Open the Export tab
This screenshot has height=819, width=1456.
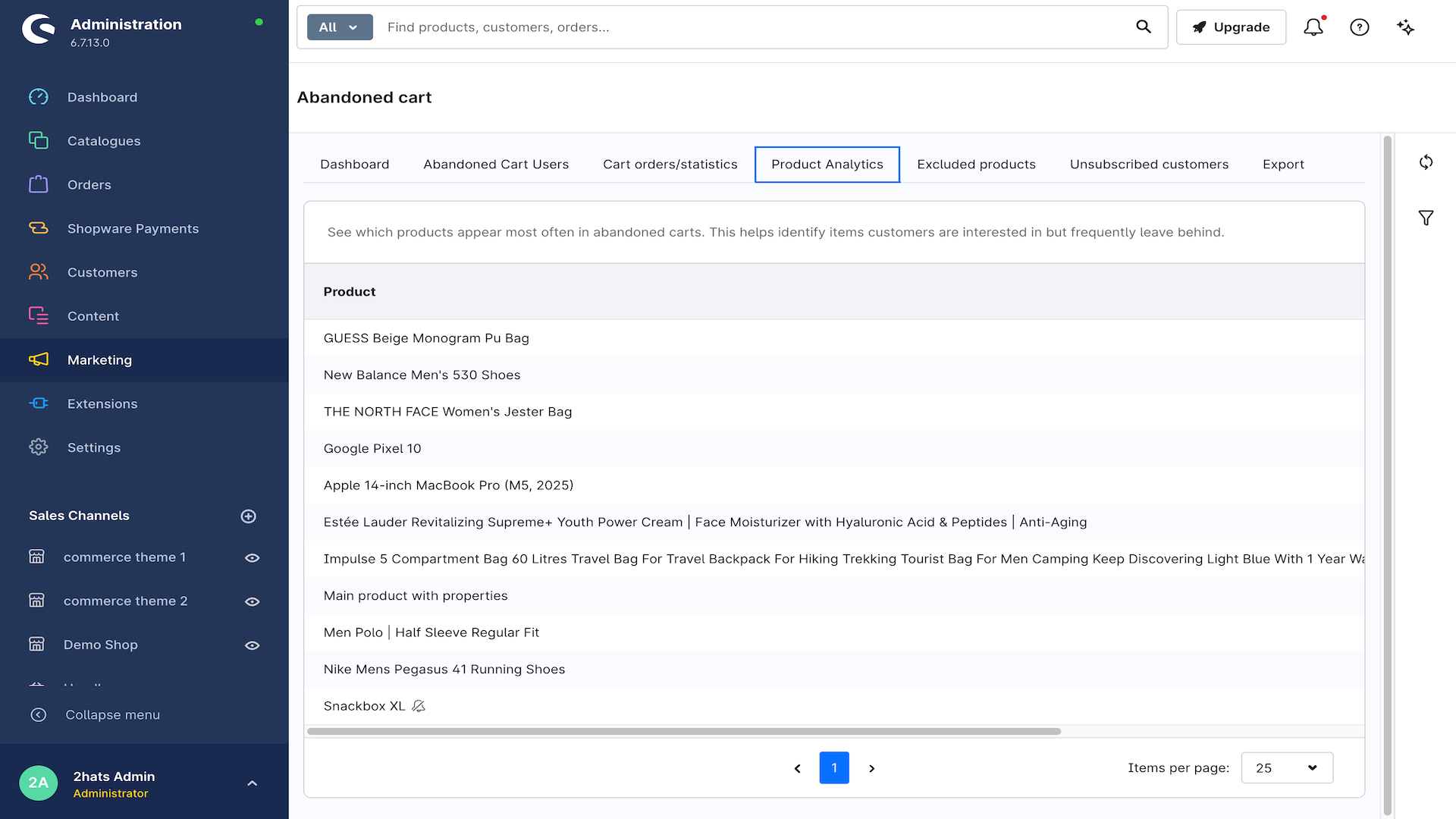click(1283, 165)
